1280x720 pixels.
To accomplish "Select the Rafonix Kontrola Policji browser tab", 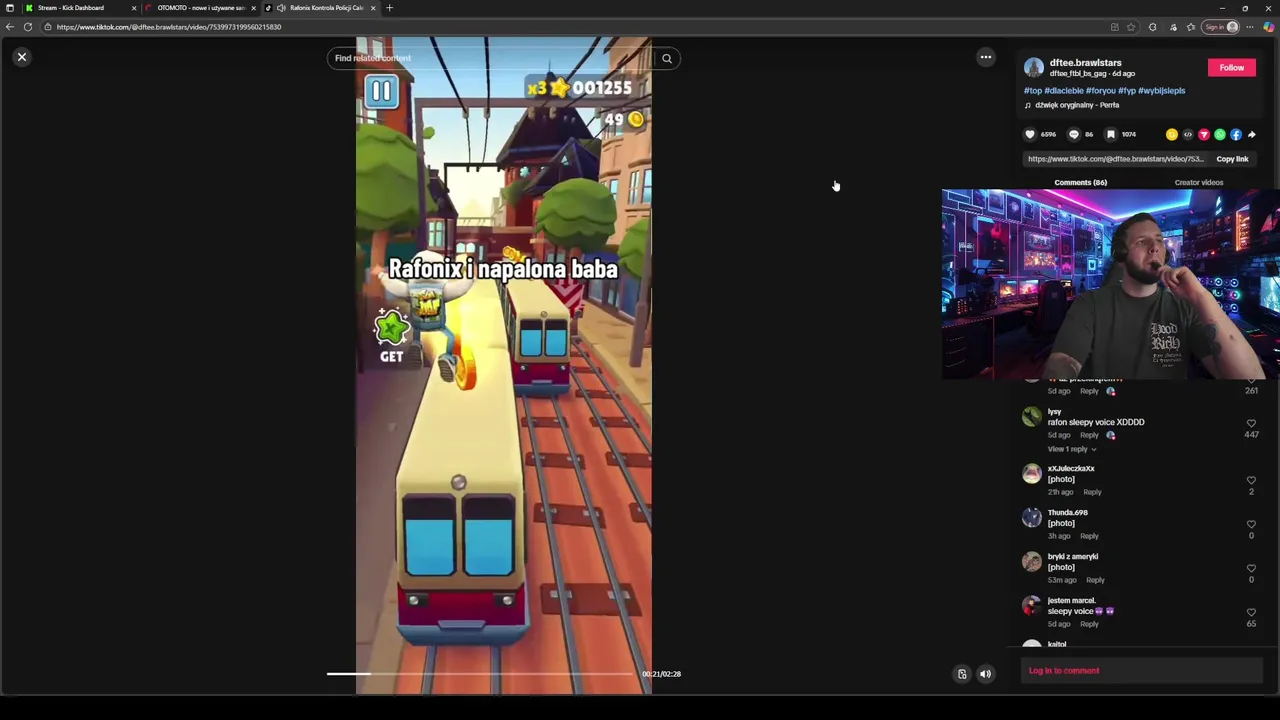I will point(320,8).
